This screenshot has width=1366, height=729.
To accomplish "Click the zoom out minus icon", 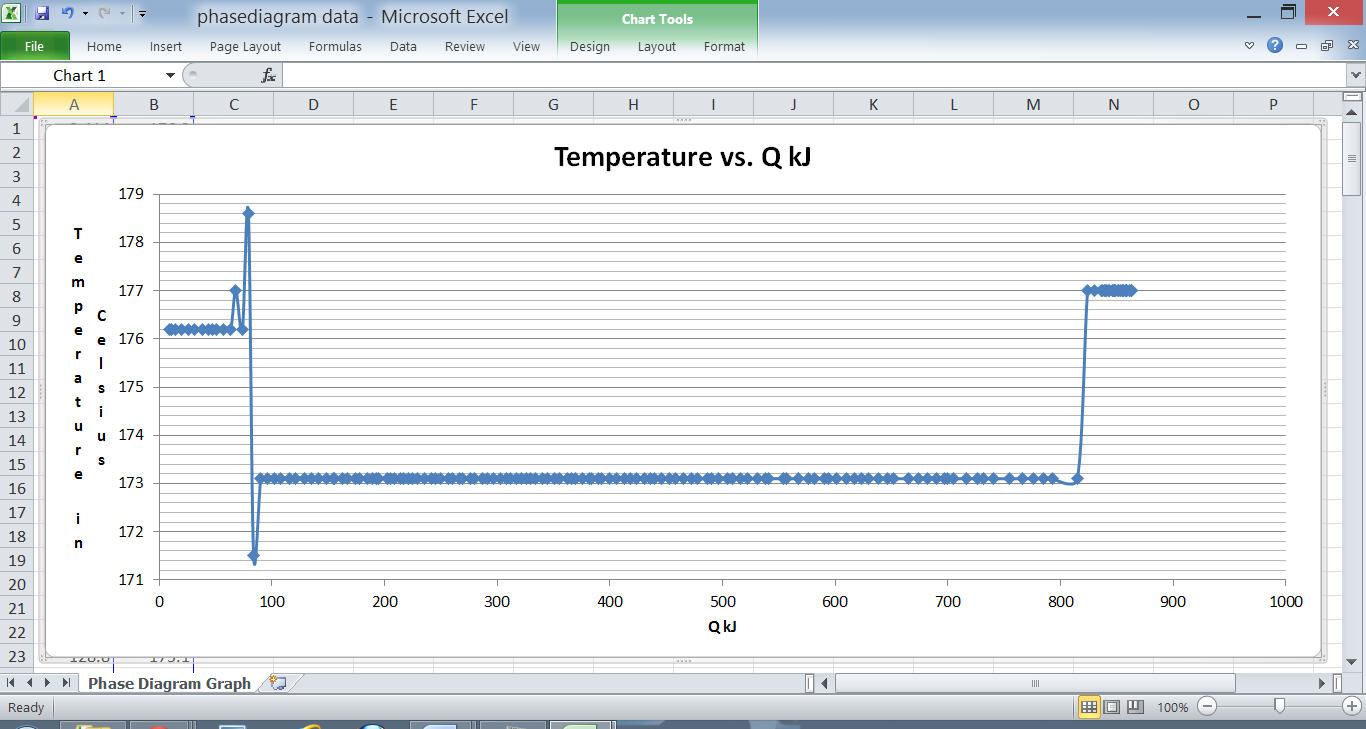I will tap(1207, 707).
